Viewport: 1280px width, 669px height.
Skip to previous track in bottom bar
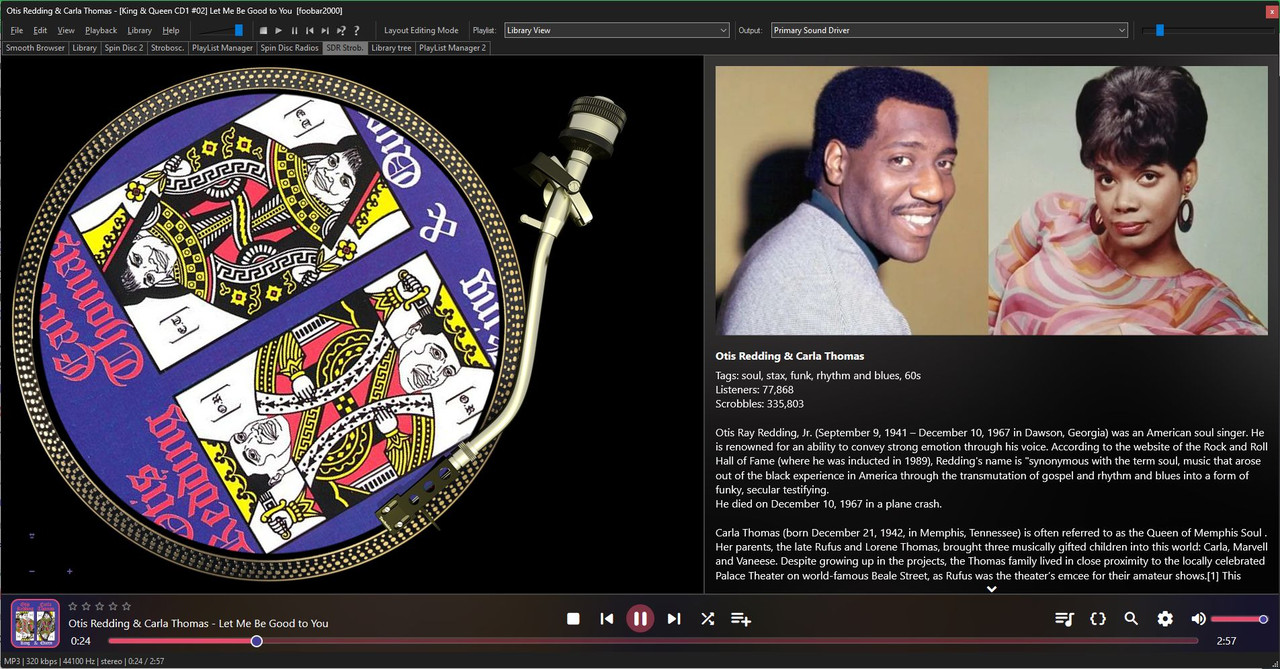click(x=606, y=619)
